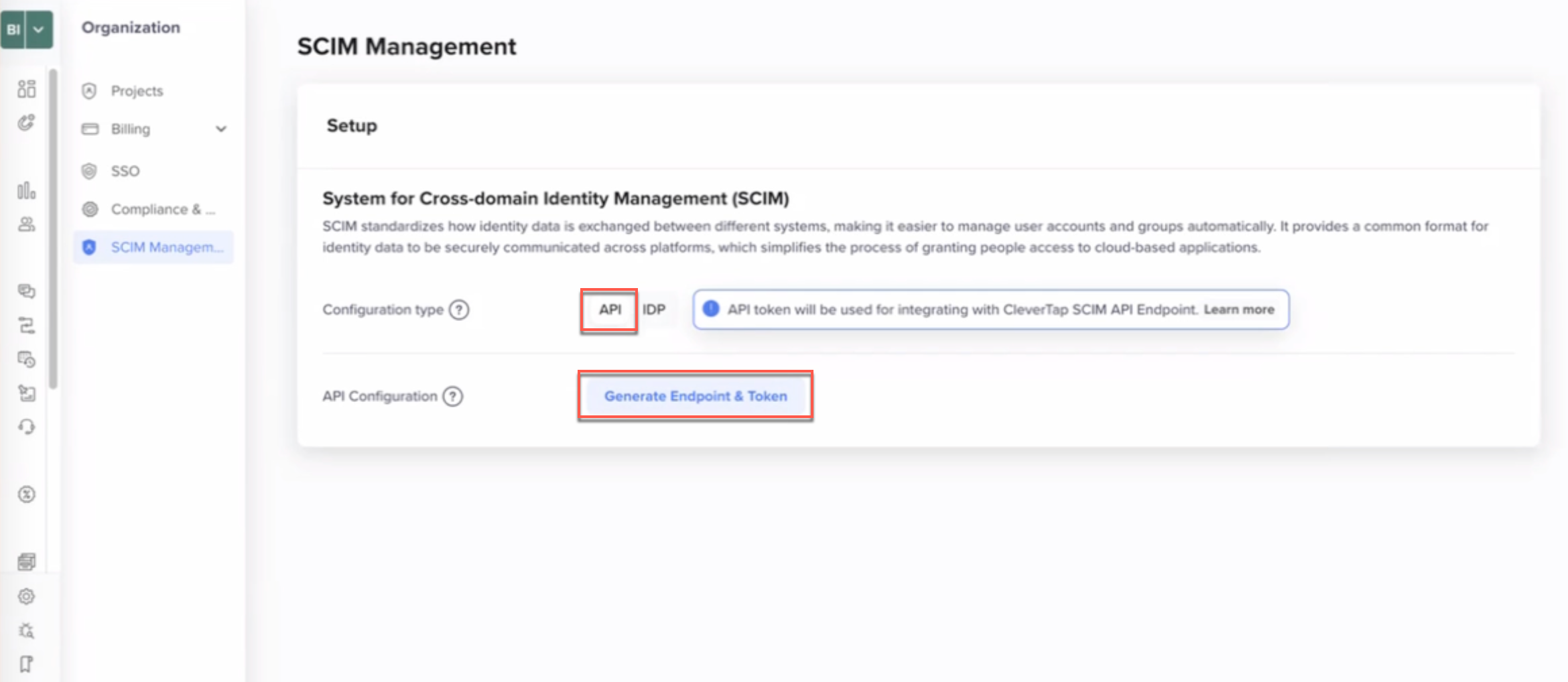Screen dimensions: 1568x682
Task: Open the SSO settings page
Action: 125,171
